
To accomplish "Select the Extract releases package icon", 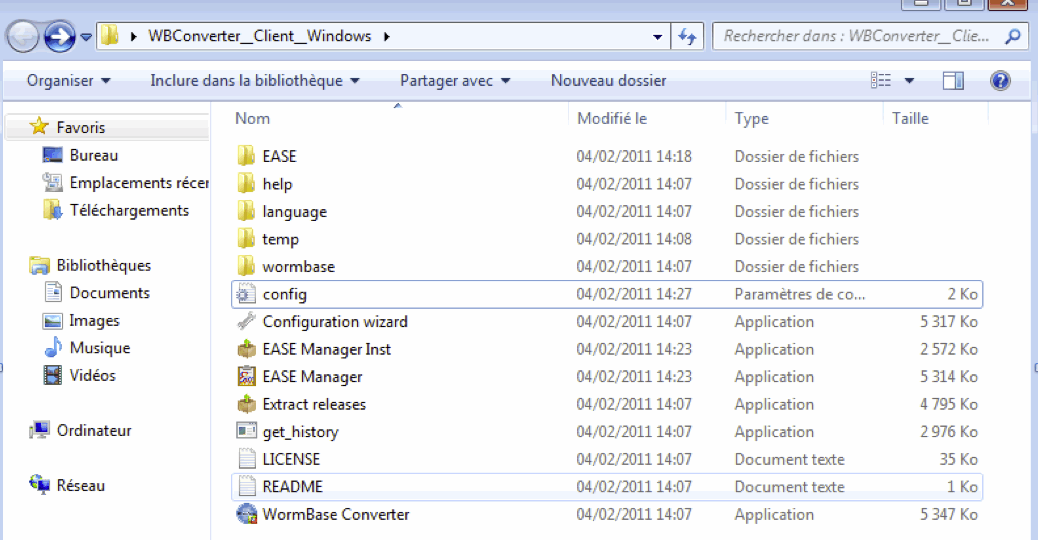I will pos(246,404).
